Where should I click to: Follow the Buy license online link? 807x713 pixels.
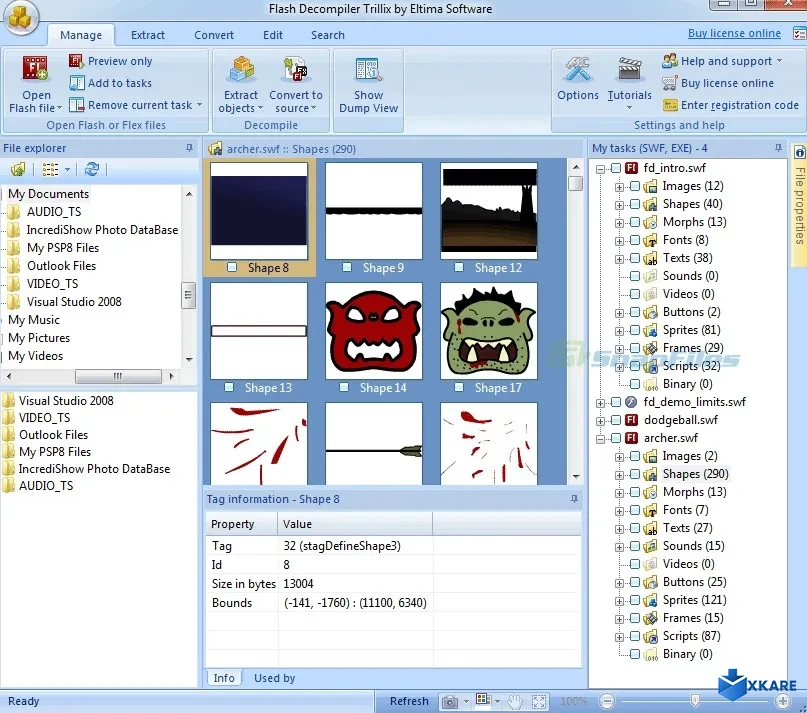(734, 33)
